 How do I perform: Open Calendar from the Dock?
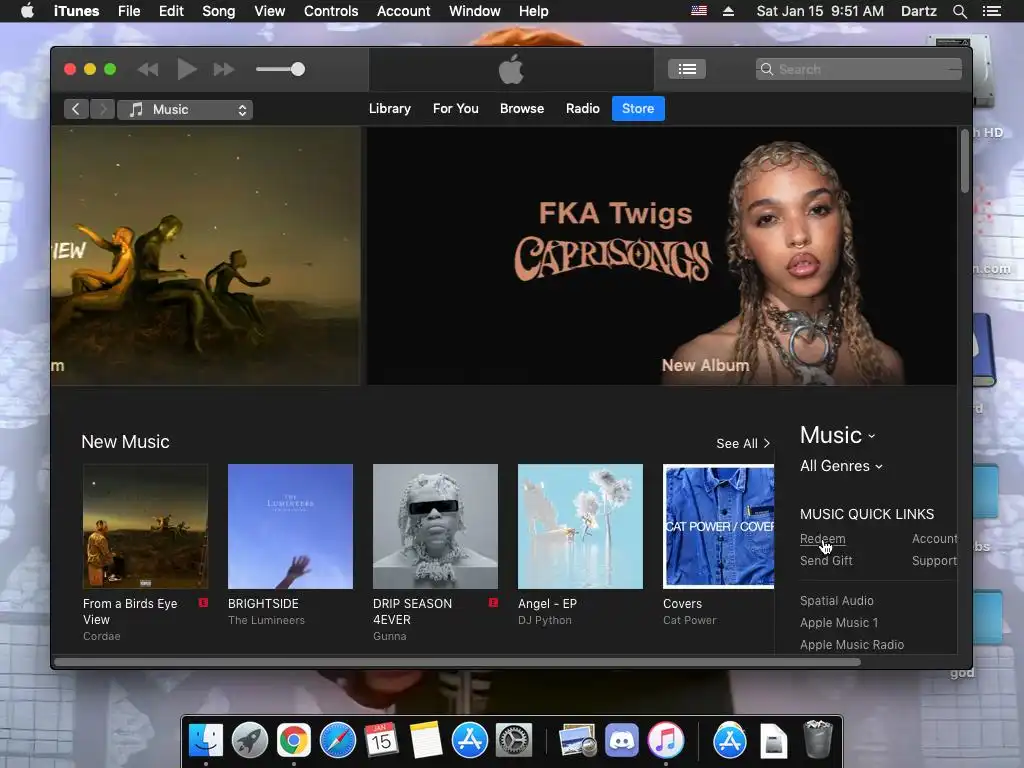click(x=381, y=741)
